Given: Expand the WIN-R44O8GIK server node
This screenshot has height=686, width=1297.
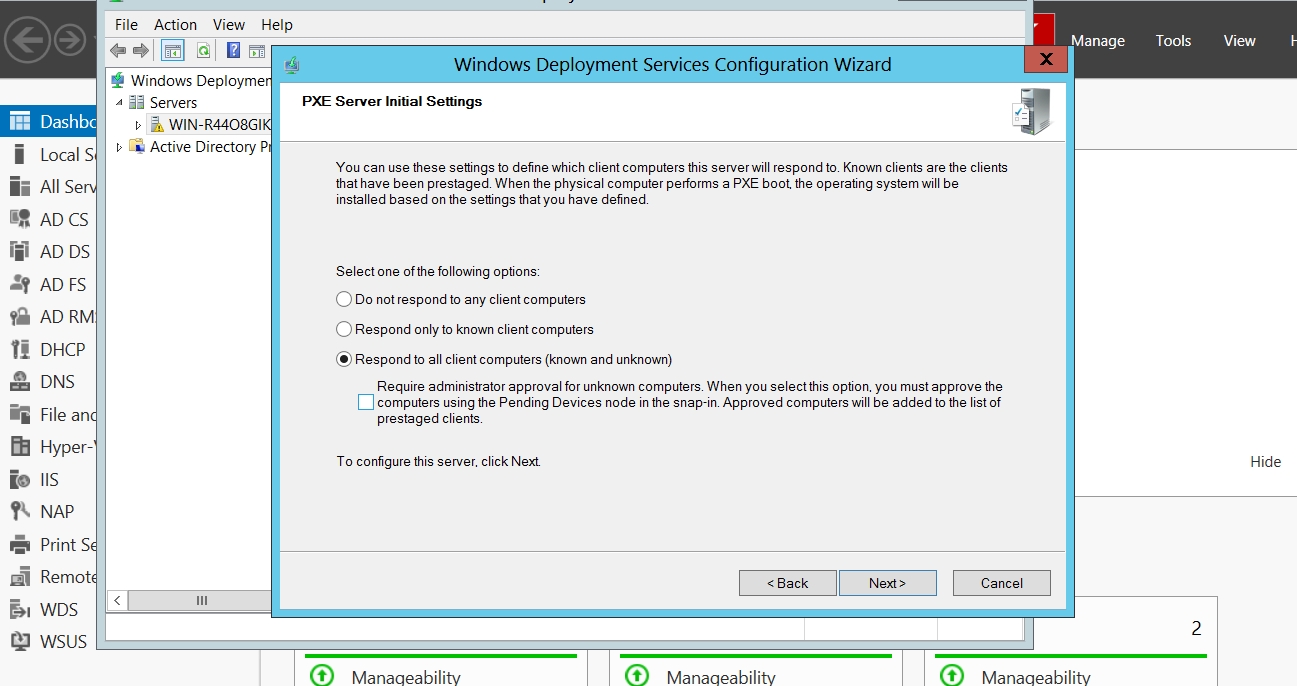Looking at the screenshot, I should coord(139,125).
